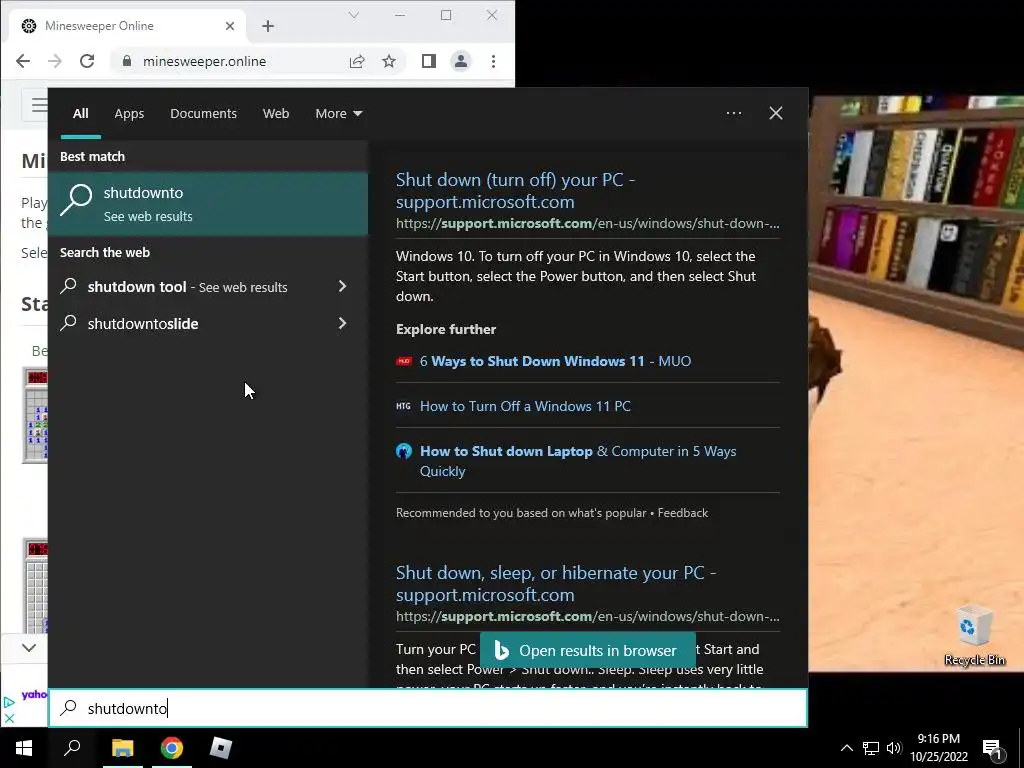The width and height of the screenshot is (1024, 768).
Task: Toggle the Chrome side panel icon
Action: [428, 61]
